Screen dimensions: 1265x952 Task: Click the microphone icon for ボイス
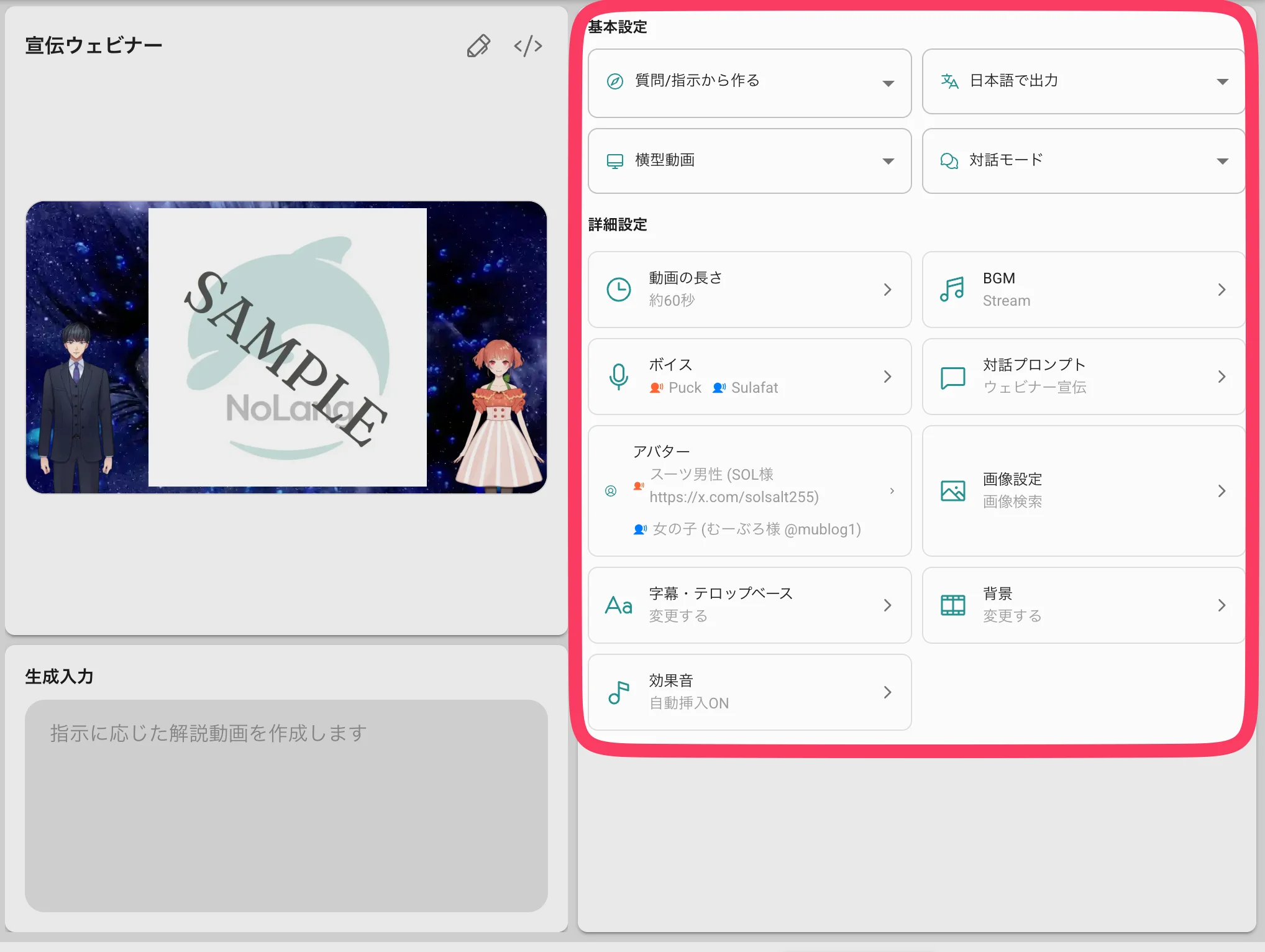pos(619,377)
